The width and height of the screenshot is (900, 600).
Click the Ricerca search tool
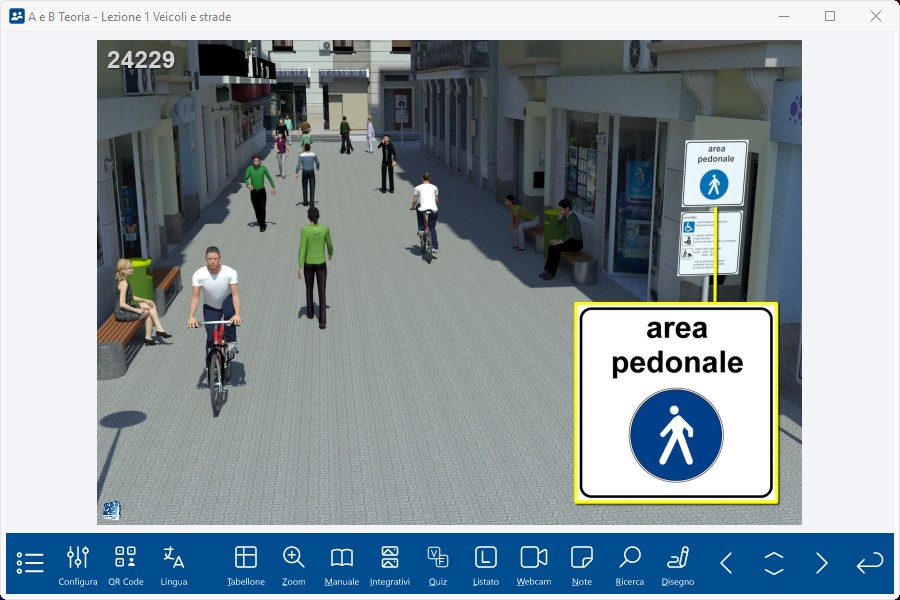pyautogui.click(x=630, y=565)
